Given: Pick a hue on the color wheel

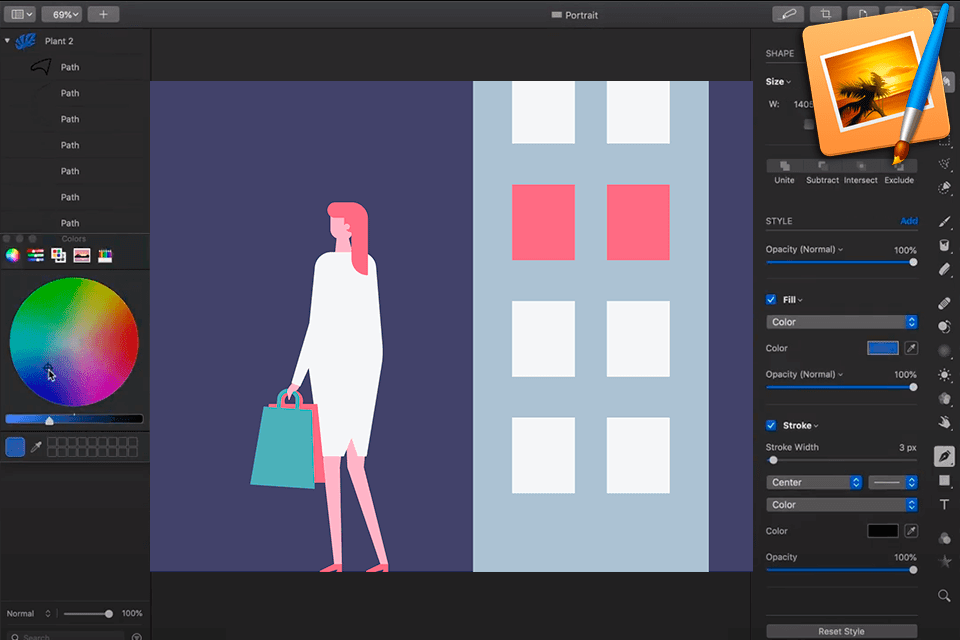Looking at the screenshot, I should (x=74, y=342).
